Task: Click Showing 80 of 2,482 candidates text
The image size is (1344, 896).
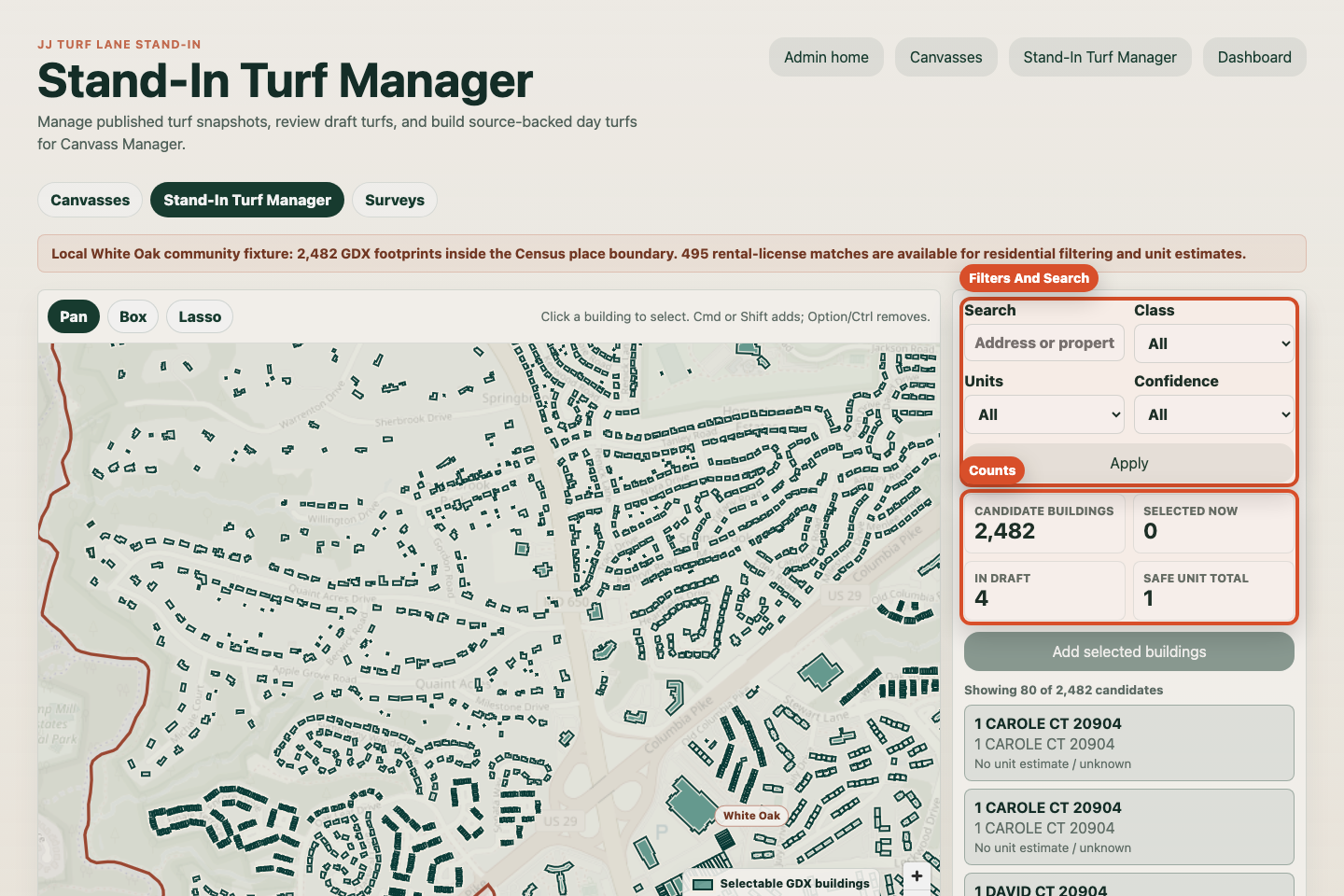Action: pyautogui.click(x=1063, y=690)
